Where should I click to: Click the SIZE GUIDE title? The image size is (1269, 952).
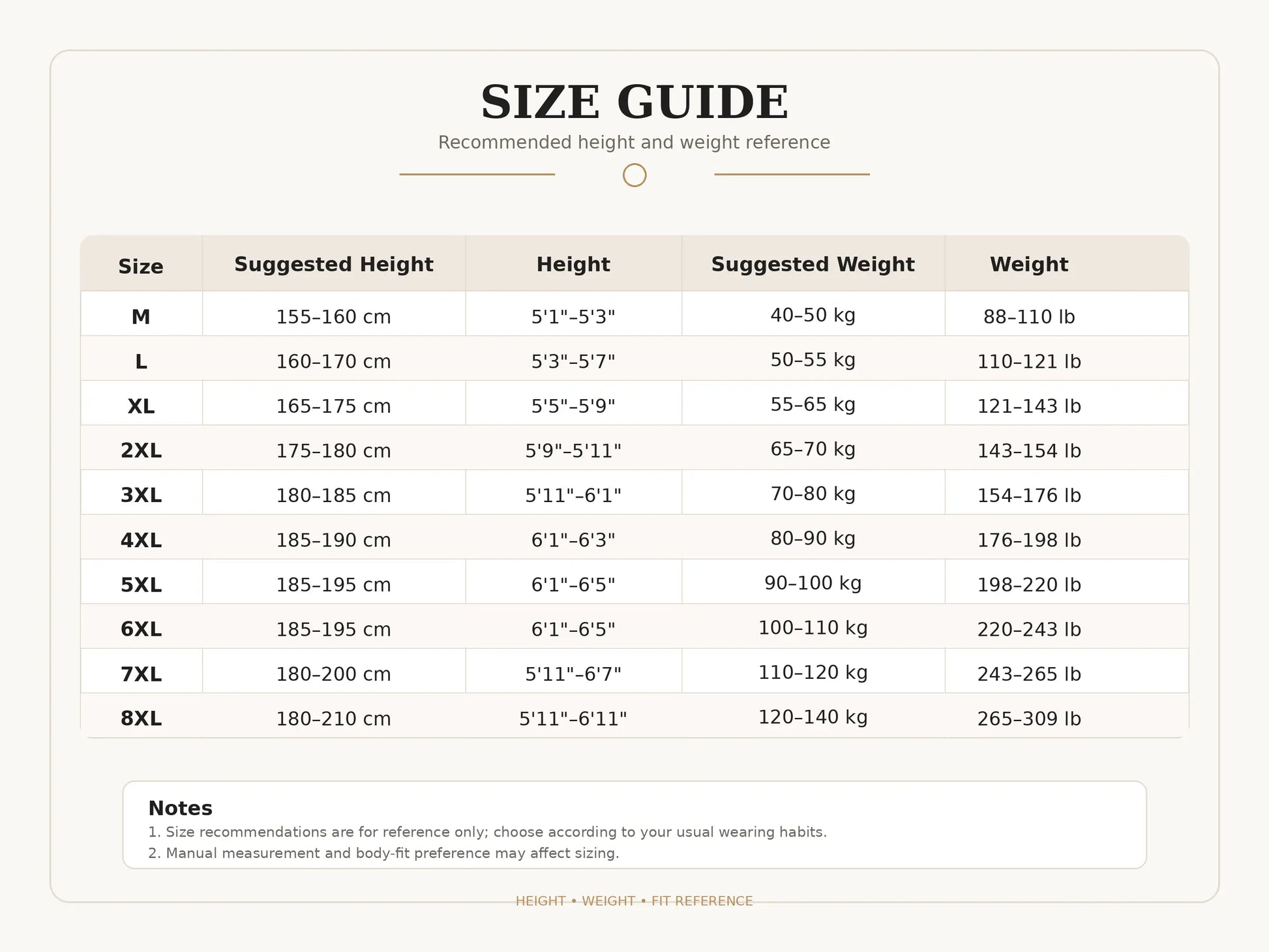click(x=634, y=102)
